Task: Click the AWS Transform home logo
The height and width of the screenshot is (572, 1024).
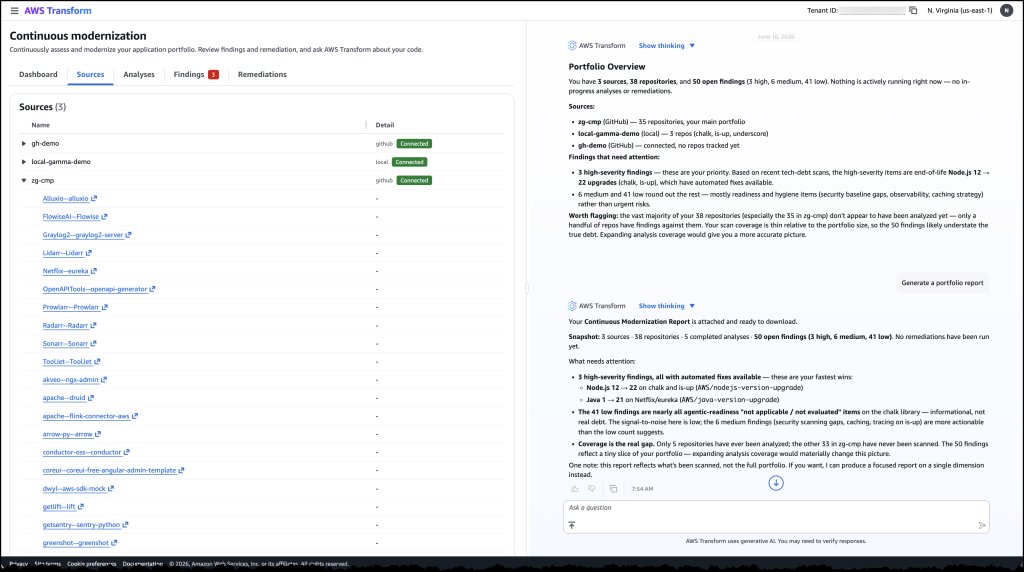Action: [x=57, y=10]
